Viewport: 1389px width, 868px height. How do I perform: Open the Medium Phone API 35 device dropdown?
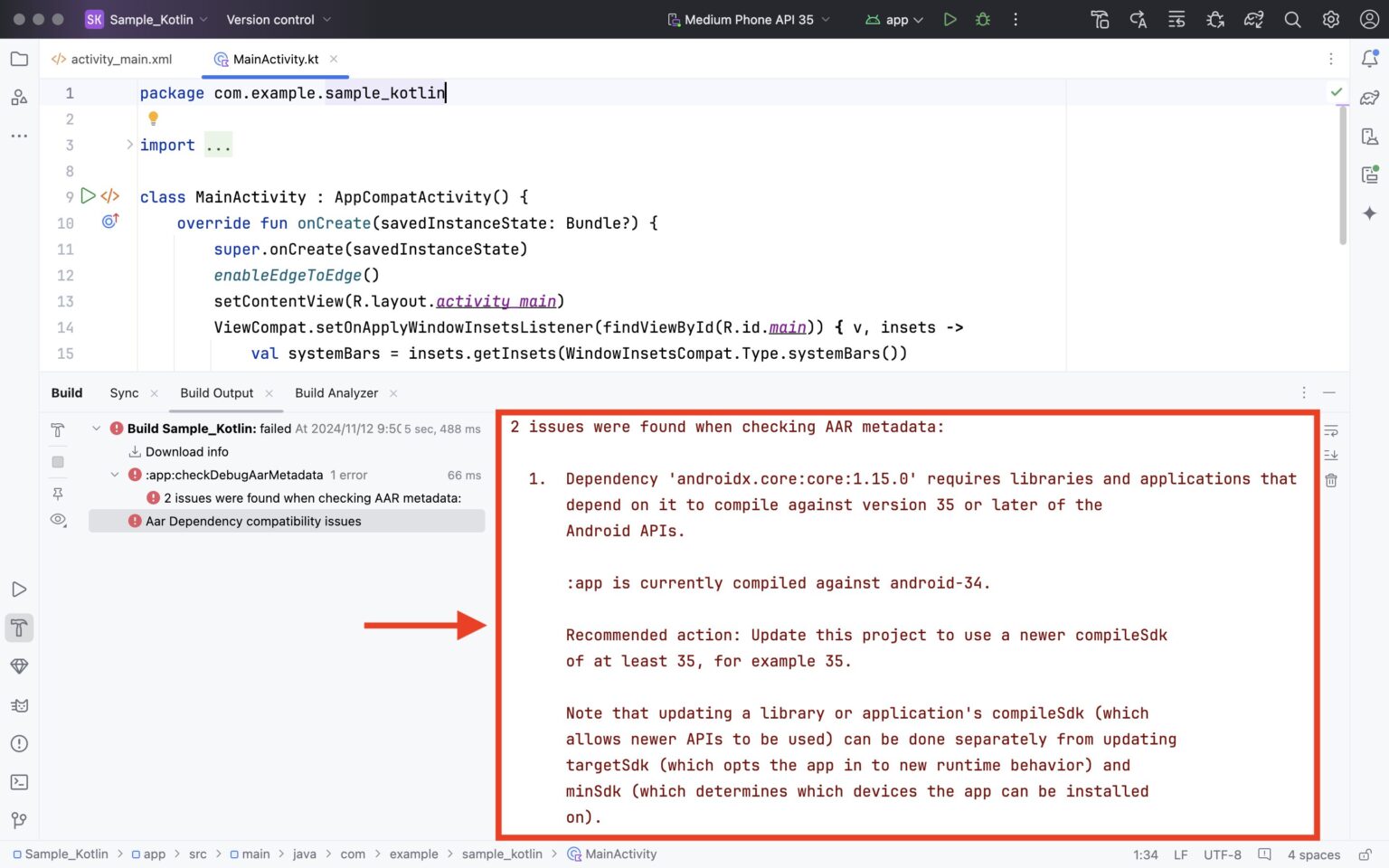point(749,19)
